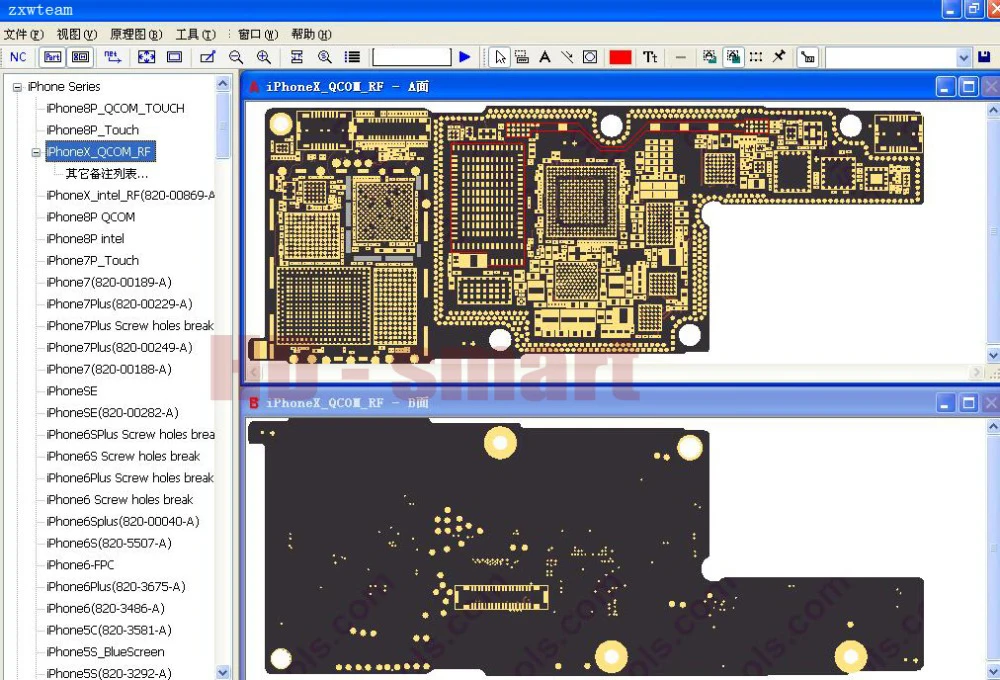This screenshot has width=1000, height=680.
Task: Select the arrow pointer tool
Action: pos(500,57)
